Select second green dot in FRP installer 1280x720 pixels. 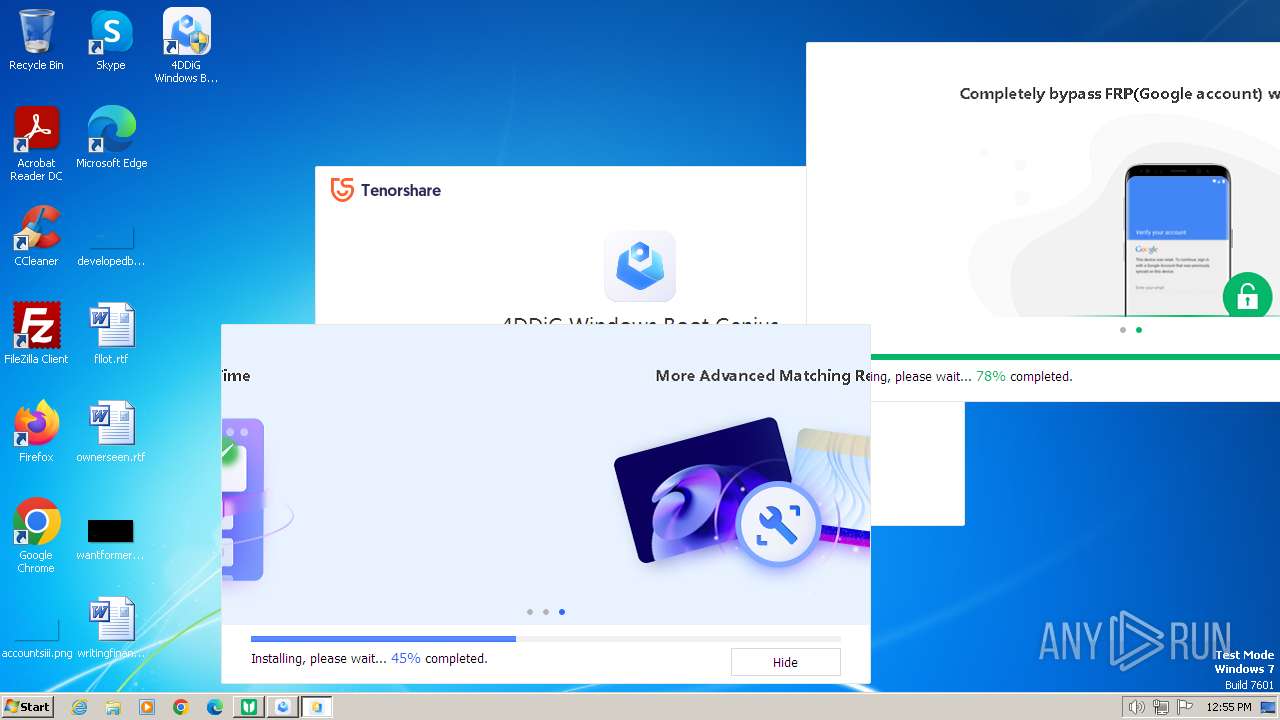click(x=1139, y=330)
